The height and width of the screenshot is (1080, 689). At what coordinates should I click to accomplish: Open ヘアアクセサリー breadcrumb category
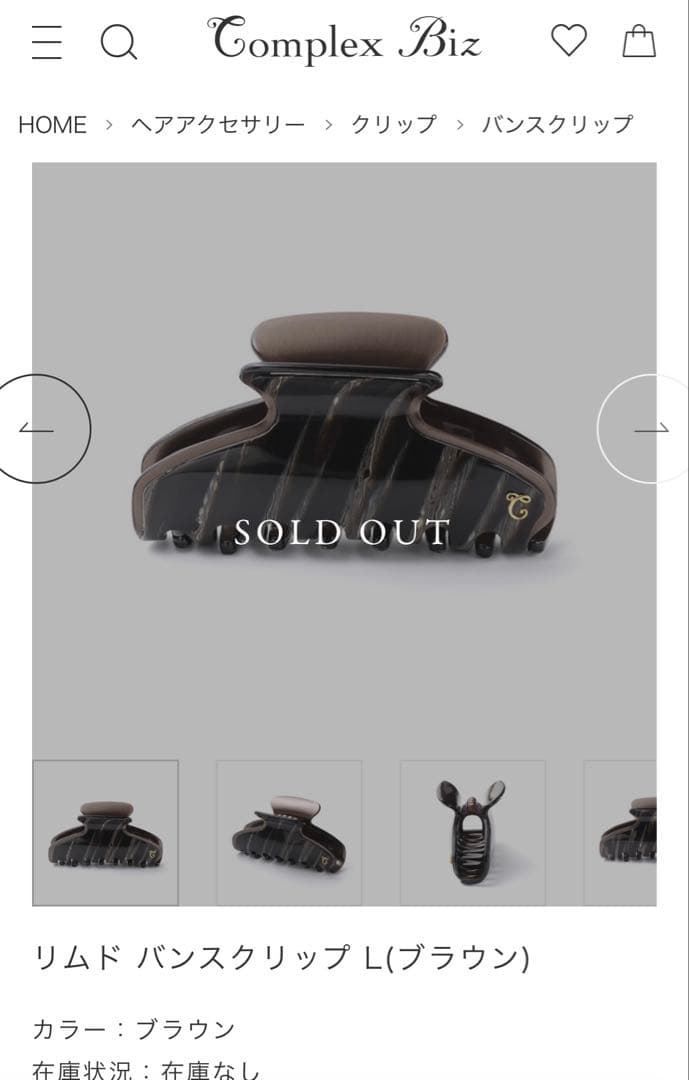tap(218, 125)
